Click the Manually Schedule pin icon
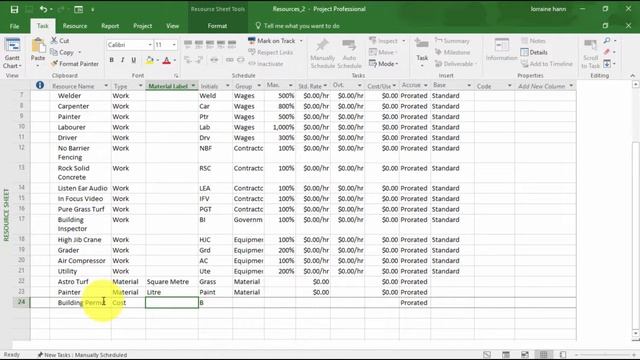 coord(322,45)
